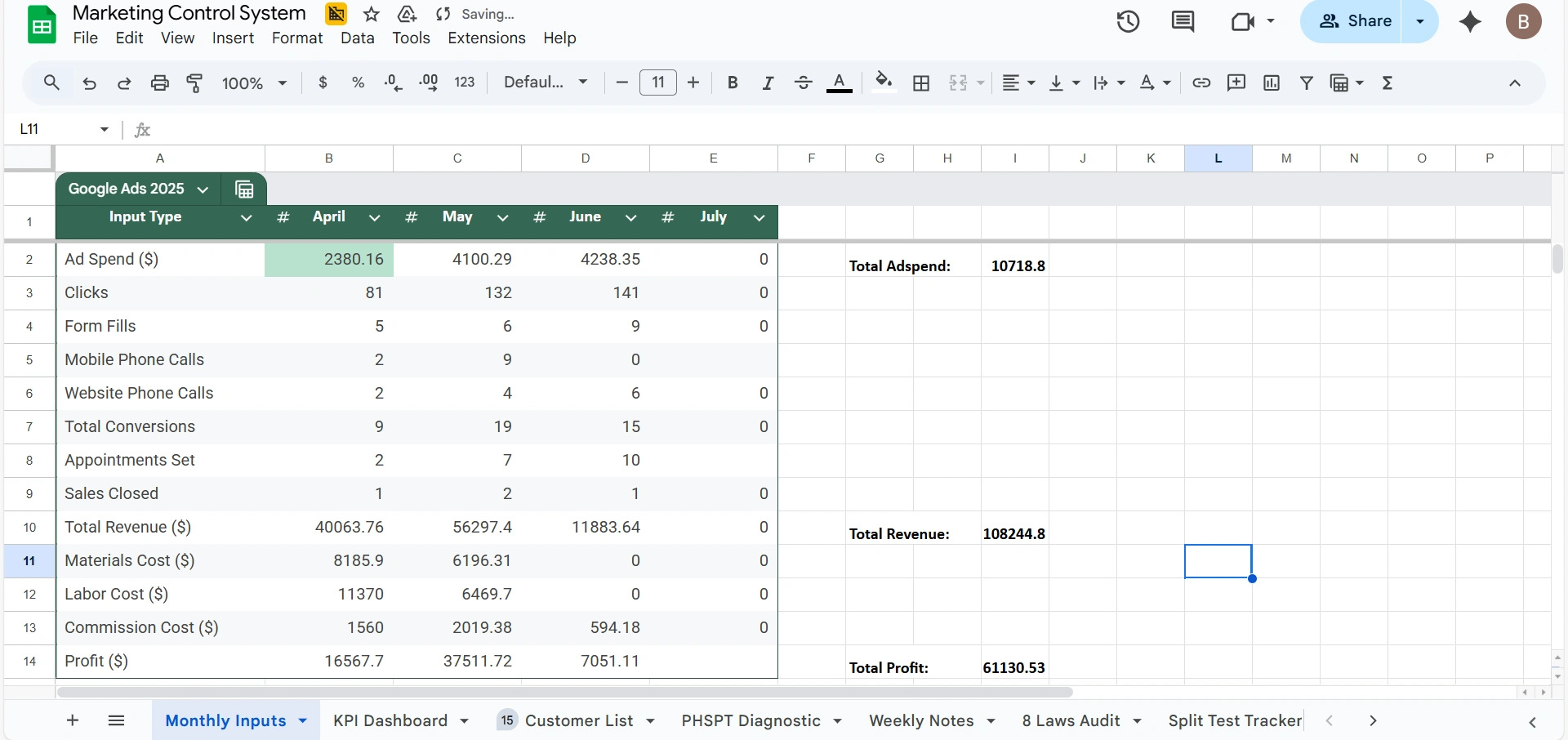This screenshot has height=740, width=1568.
Task: Increase decimal places
Action: [429, 82]
